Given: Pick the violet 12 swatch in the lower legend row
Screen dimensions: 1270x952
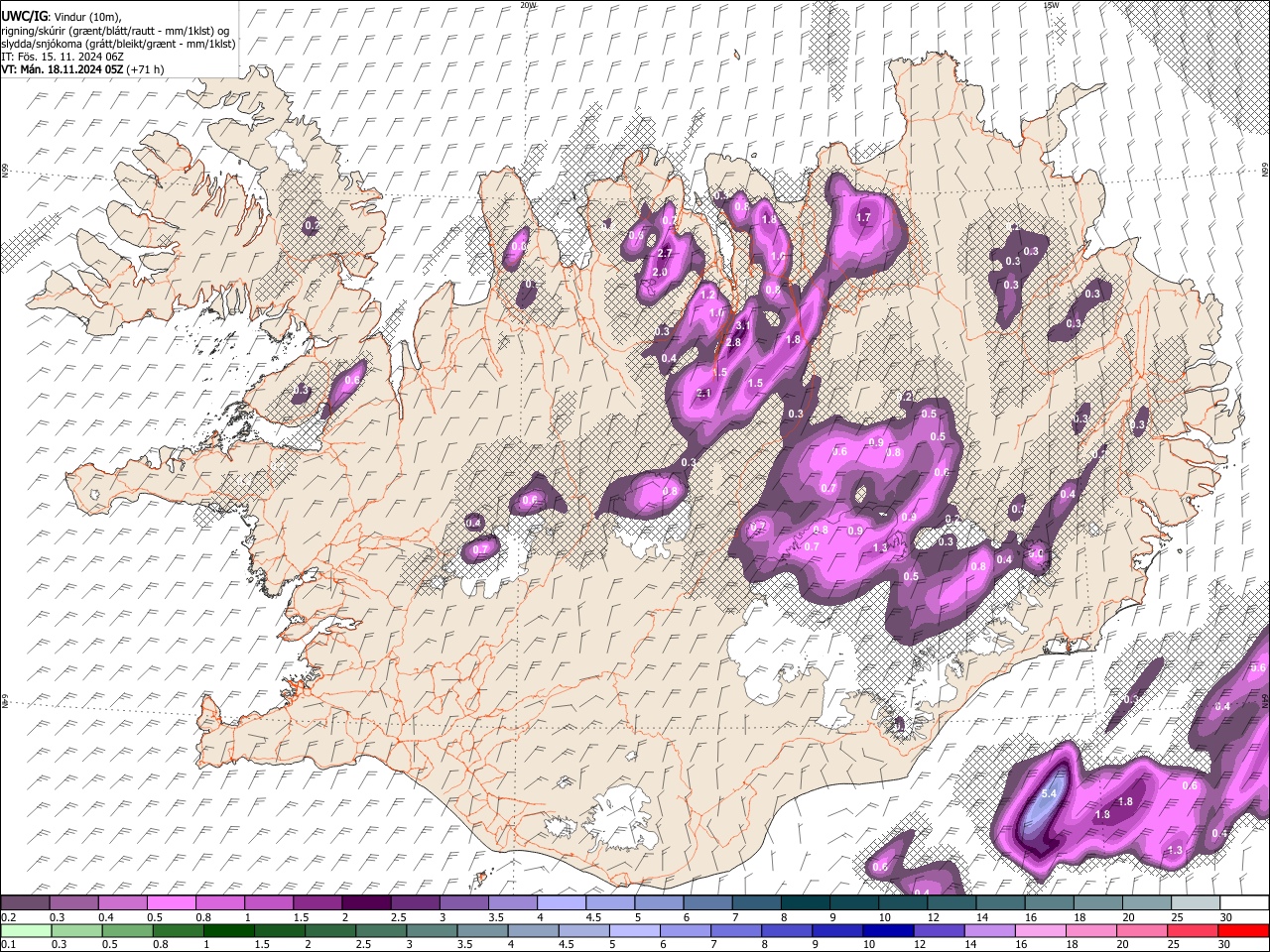Looking at the screenshot, I should click(938, 930).
